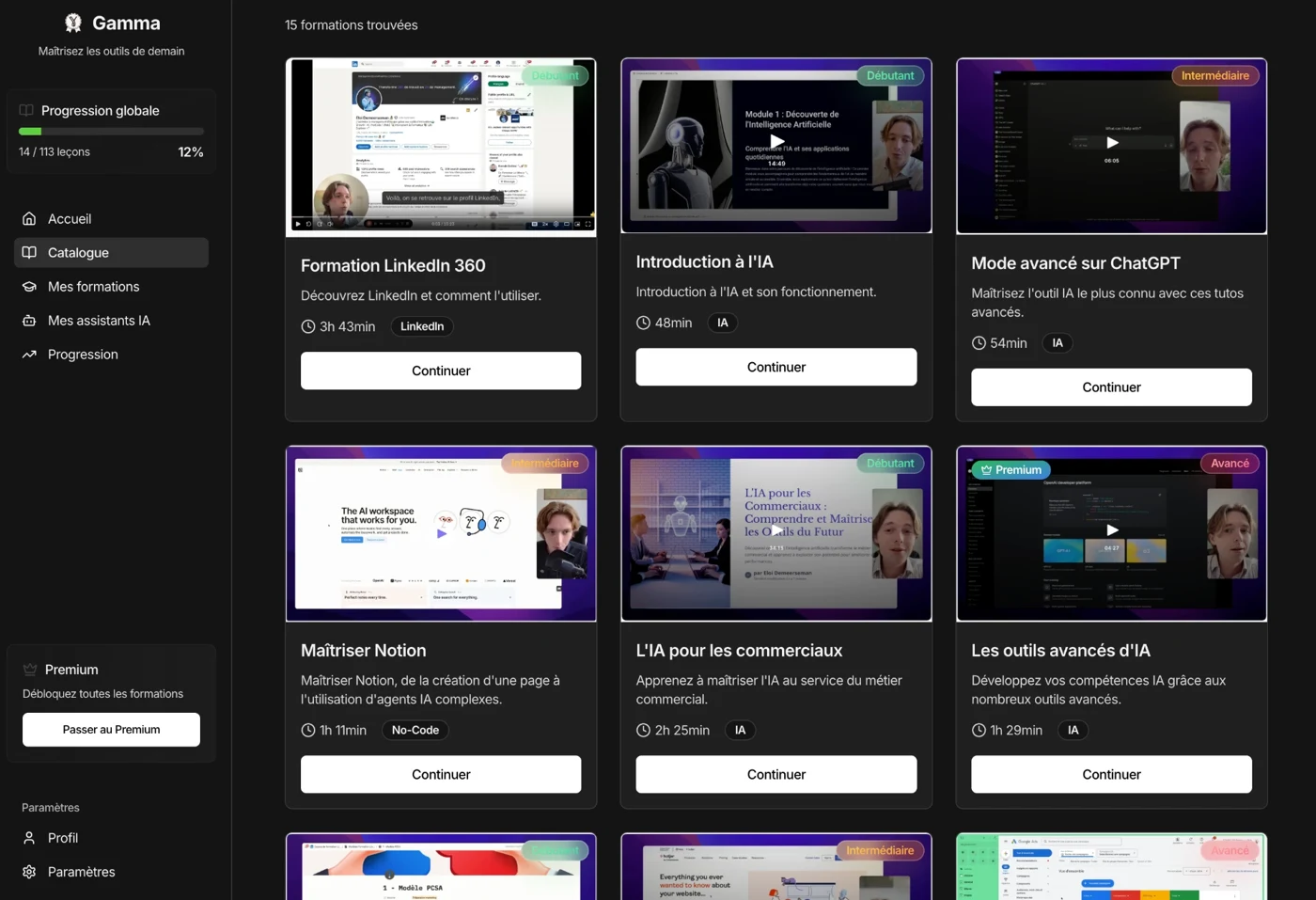Open L'IA pour les commerciaux thumbnail
Viewport: 1316px width, 900px height.
776,533
